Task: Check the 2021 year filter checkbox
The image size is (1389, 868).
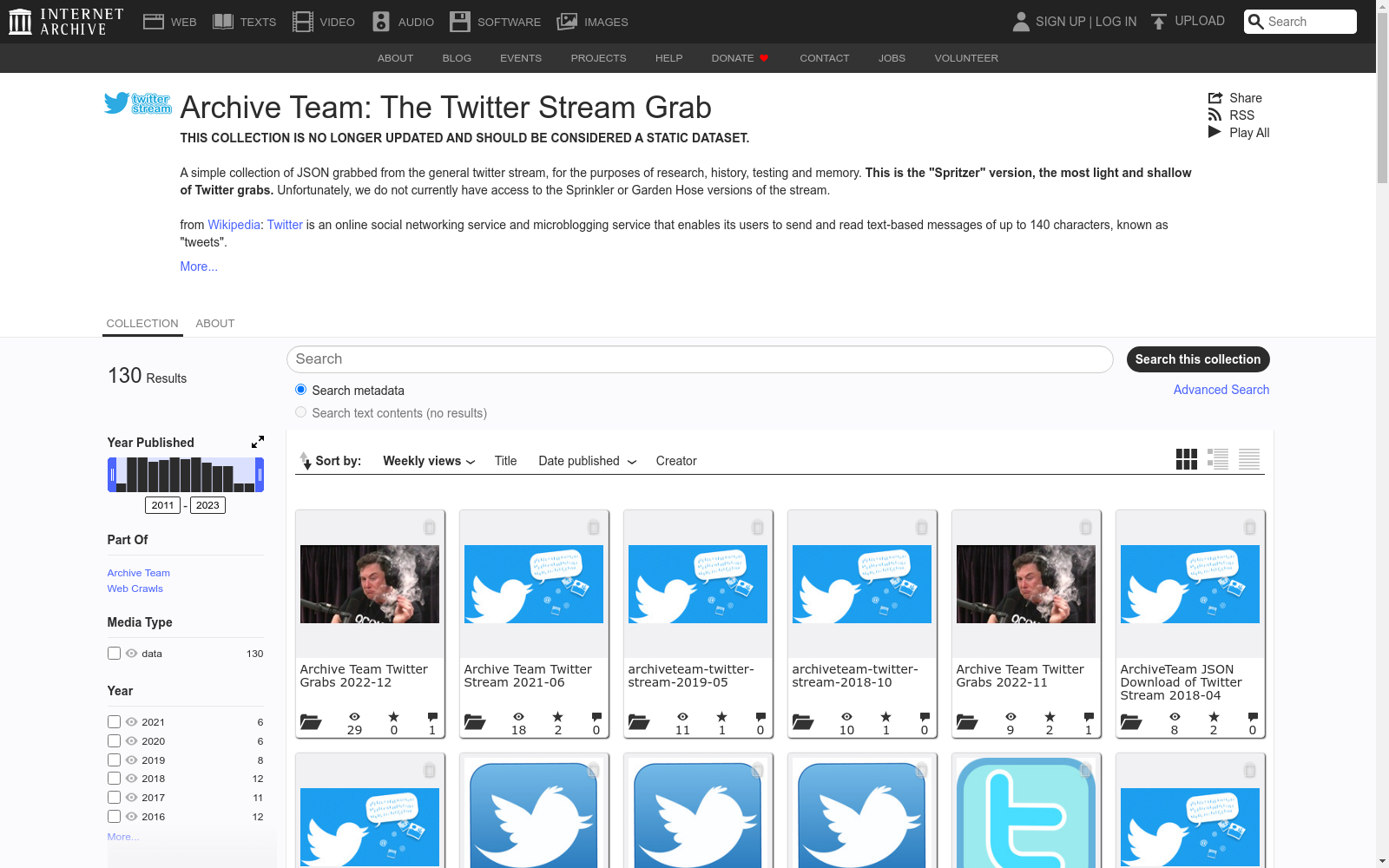Action: pyautogui.click(x=114, y=721)
